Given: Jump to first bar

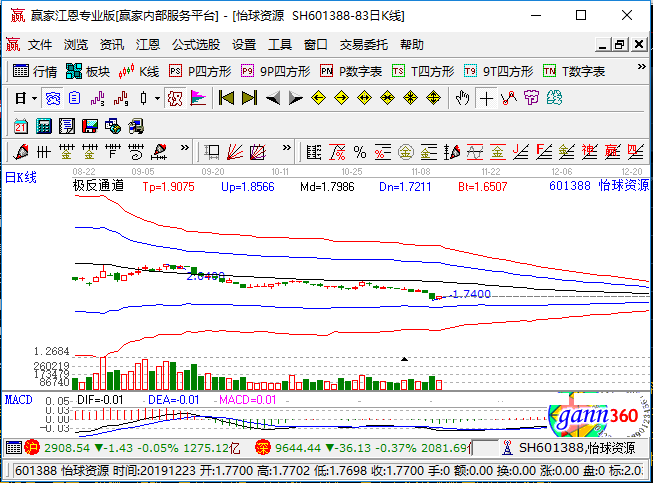Looking at the screenshot, I should click(x=226, y=98).
